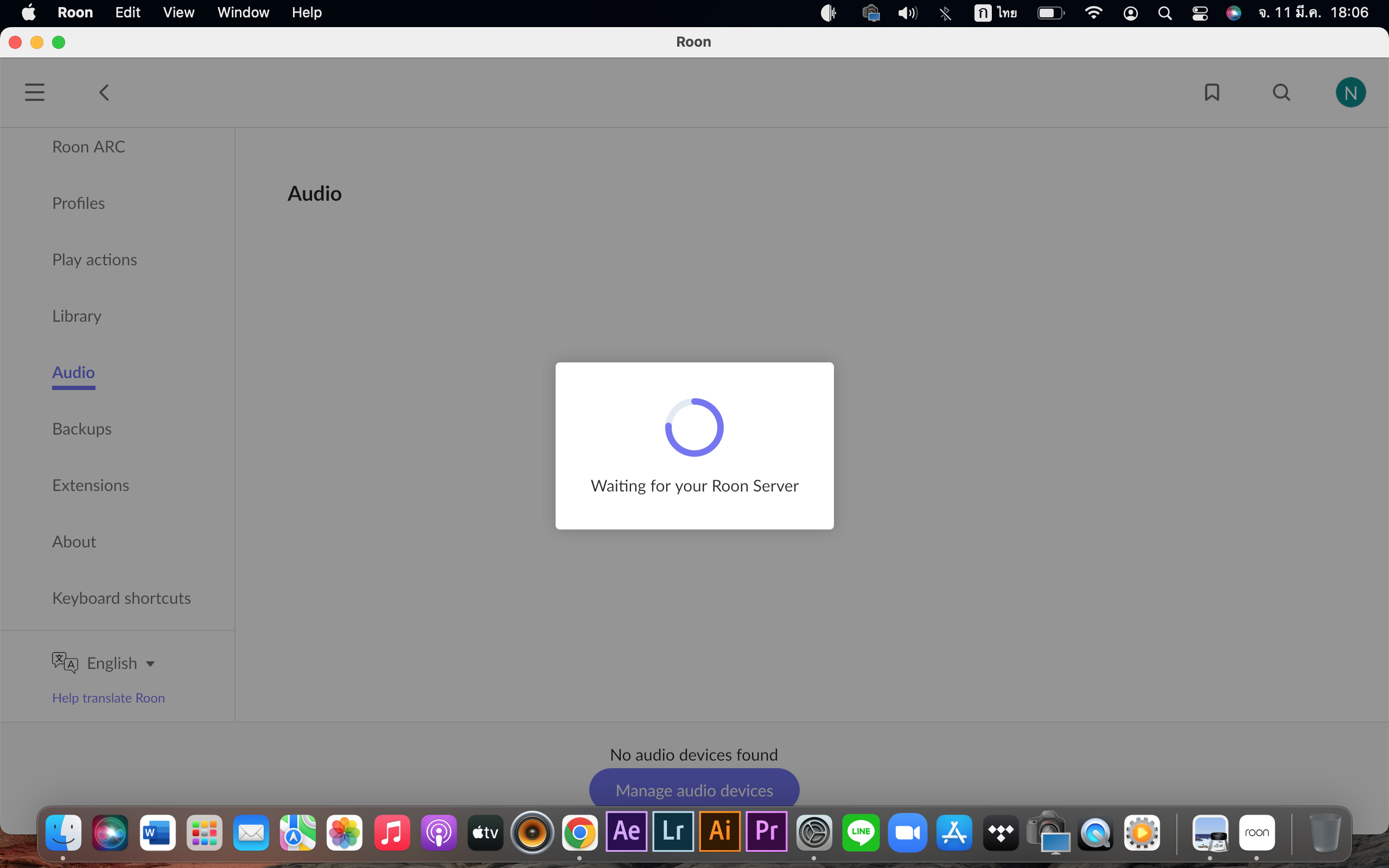Open Podcasts from the Dock
Viewport: 1389px width, 868px height.
click(438, 832)
